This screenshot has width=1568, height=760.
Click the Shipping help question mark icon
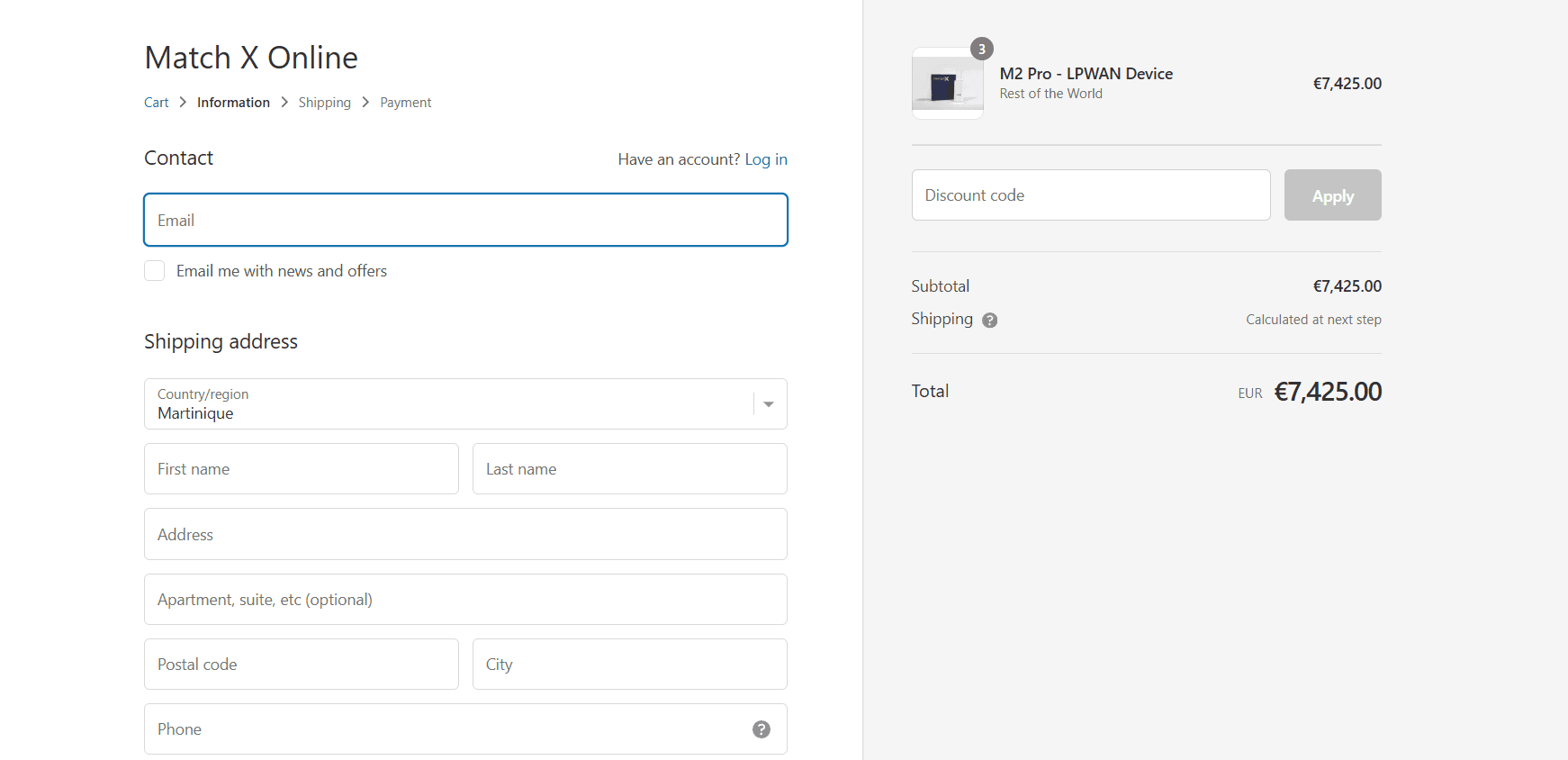(990, 320)
